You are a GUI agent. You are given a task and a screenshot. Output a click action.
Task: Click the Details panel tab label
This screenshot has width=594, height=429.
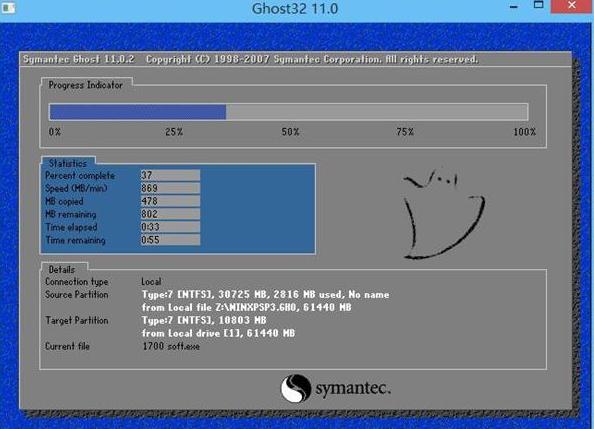click(62, 269)
